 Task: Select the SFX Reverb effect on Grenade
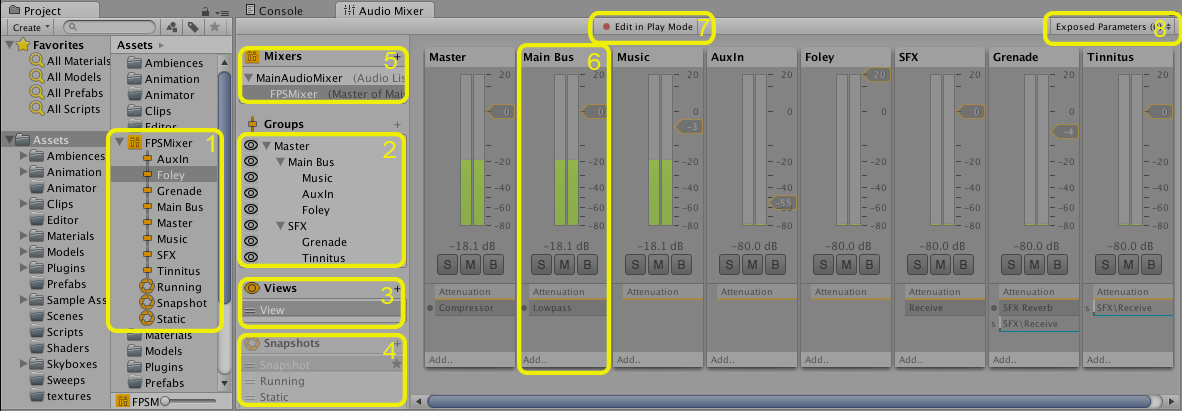pyautogui.click(x=1039, y=308)
